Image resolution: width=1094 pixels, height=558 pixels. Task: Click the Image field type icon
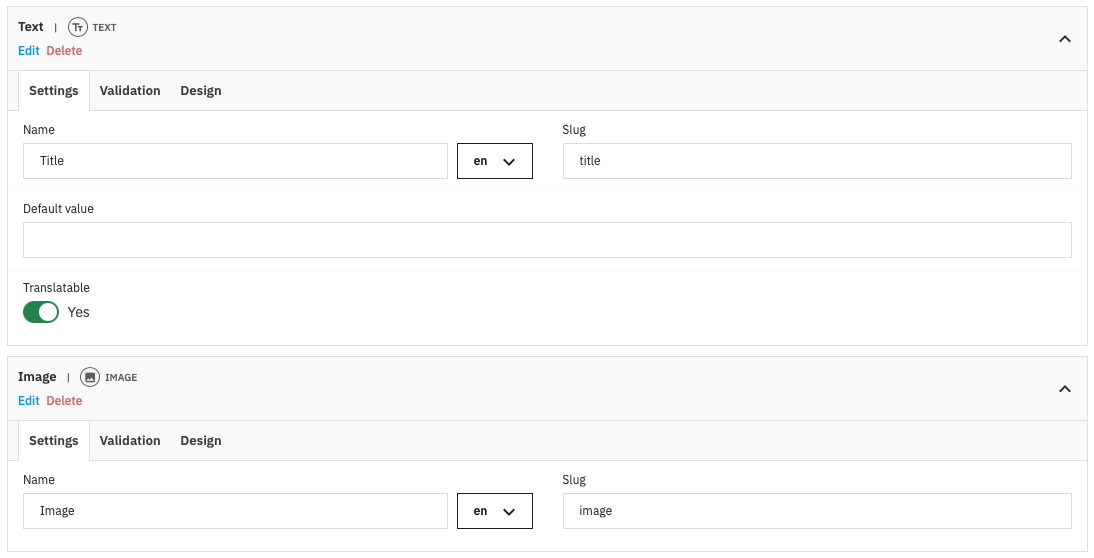tap(90, 377)
